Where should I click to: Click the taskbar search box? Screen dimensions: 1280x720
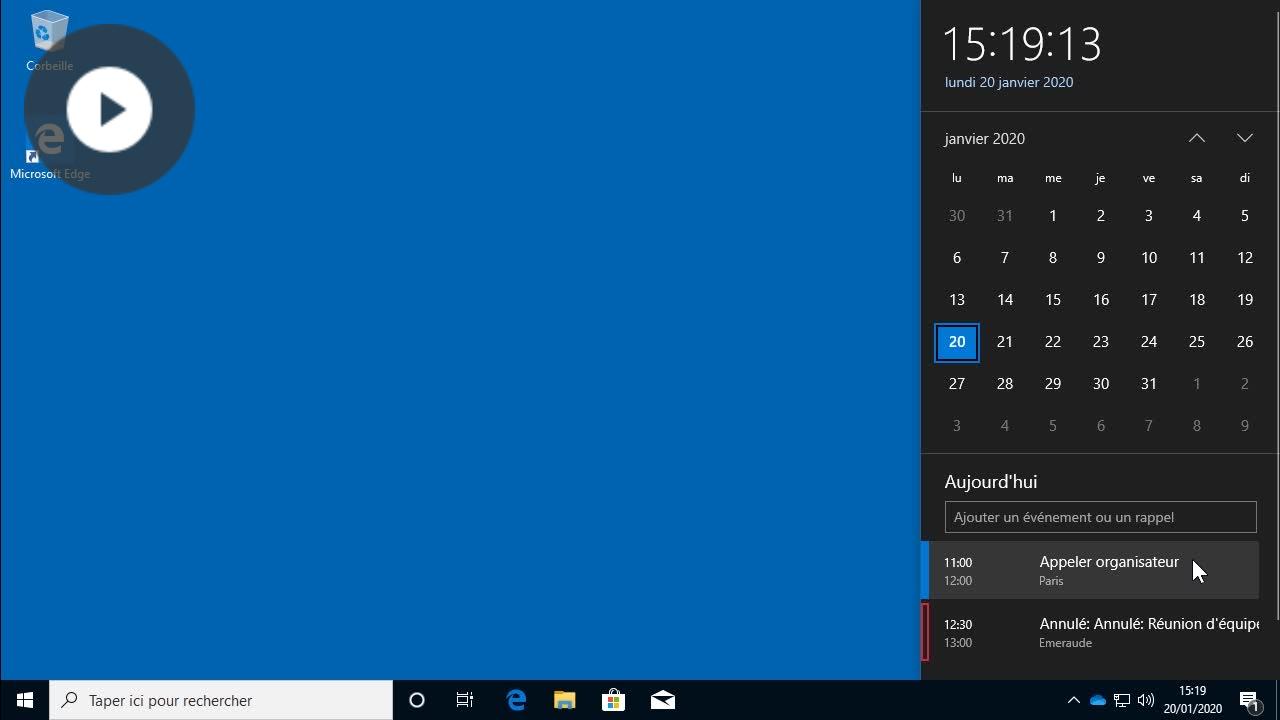(x=222, y=700)
